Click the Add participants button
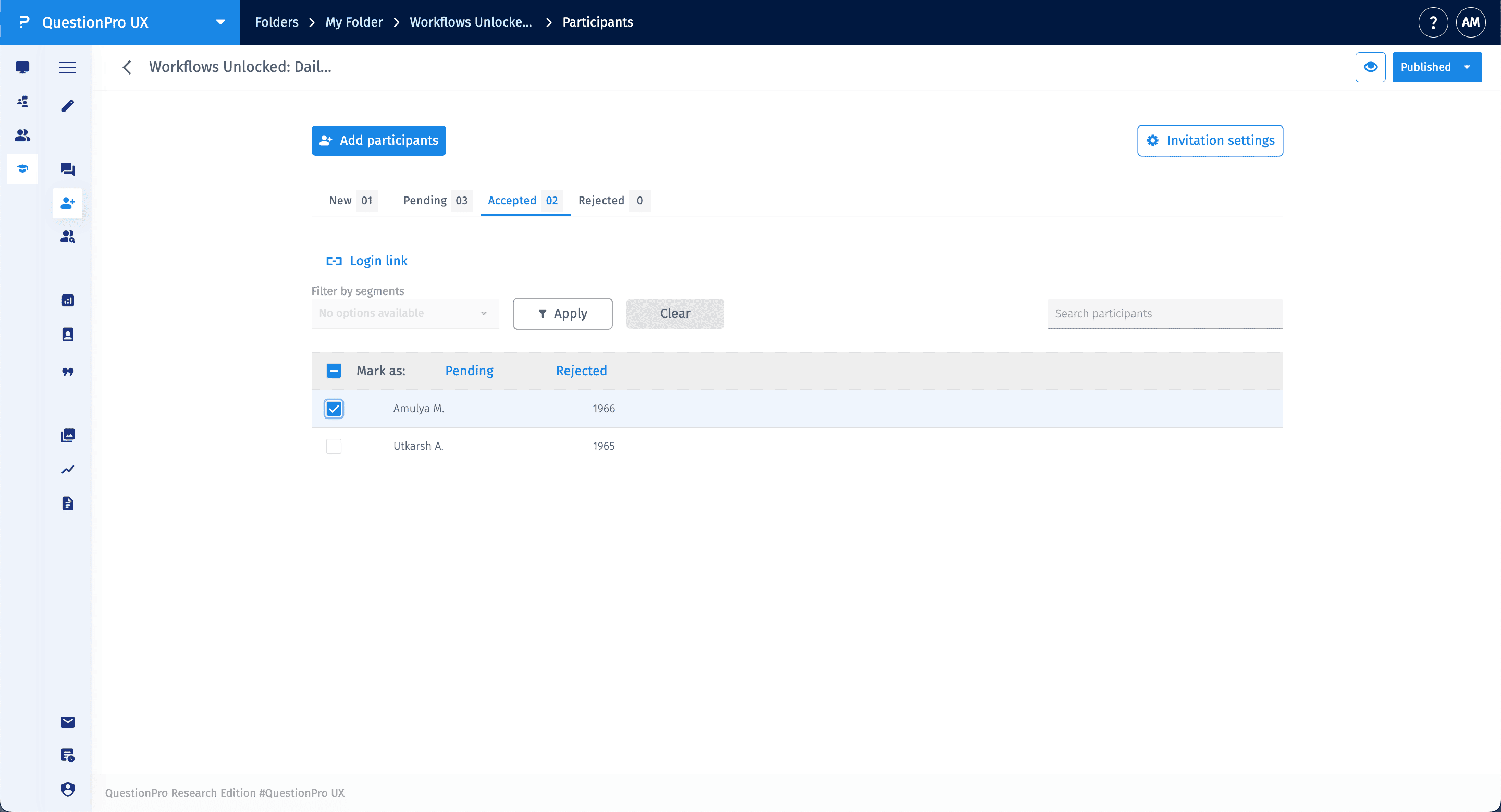1501x812 pixels. (x=378, y=140)
